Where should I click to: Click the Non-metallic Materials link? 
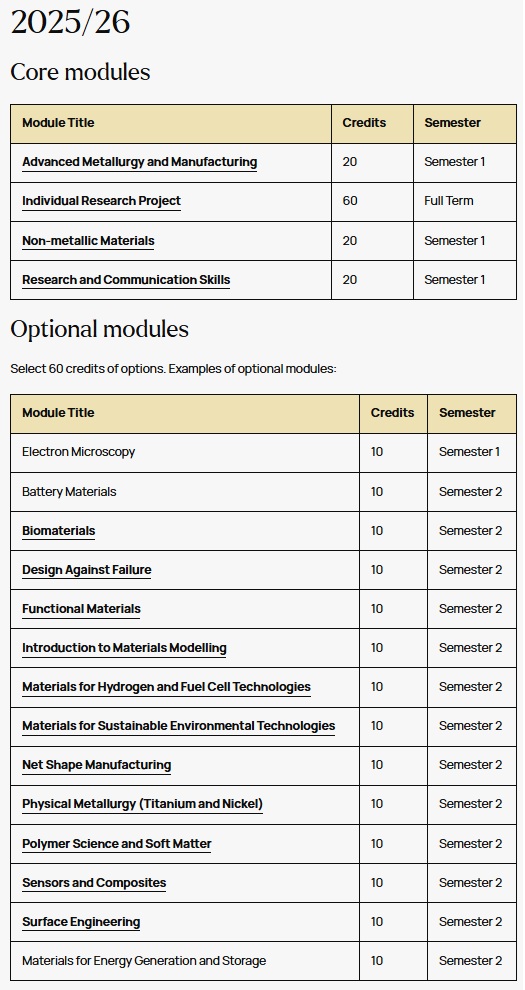point(88,241)
